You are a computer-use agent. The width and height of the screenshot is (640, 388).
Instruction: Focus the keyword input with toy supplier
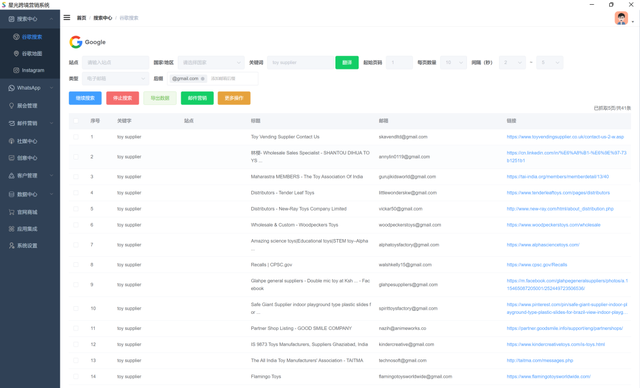point(300,62)
